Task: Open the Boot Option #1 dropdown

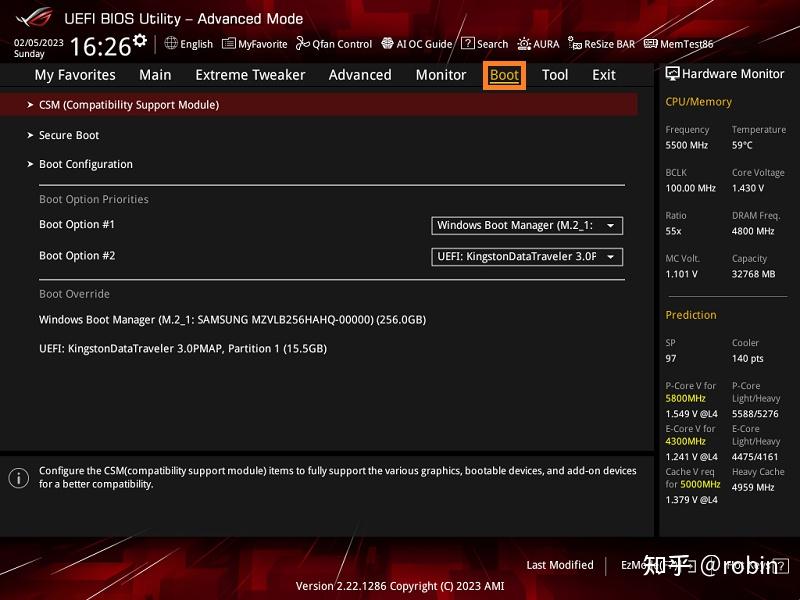Action: pyautogui.click(x=526, y=225)
